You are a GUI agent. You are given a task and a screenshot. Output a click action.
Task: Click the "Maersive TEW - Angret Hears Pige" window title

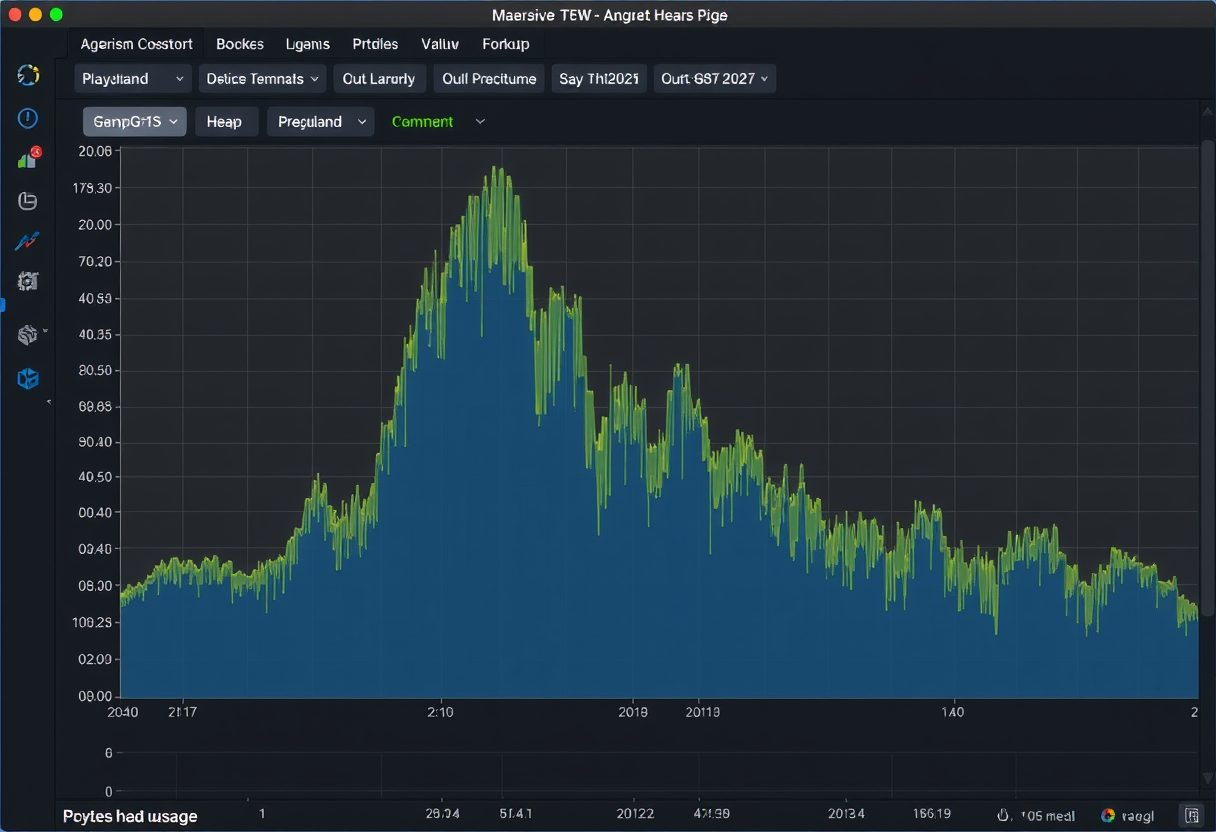[x=610, y=15]
